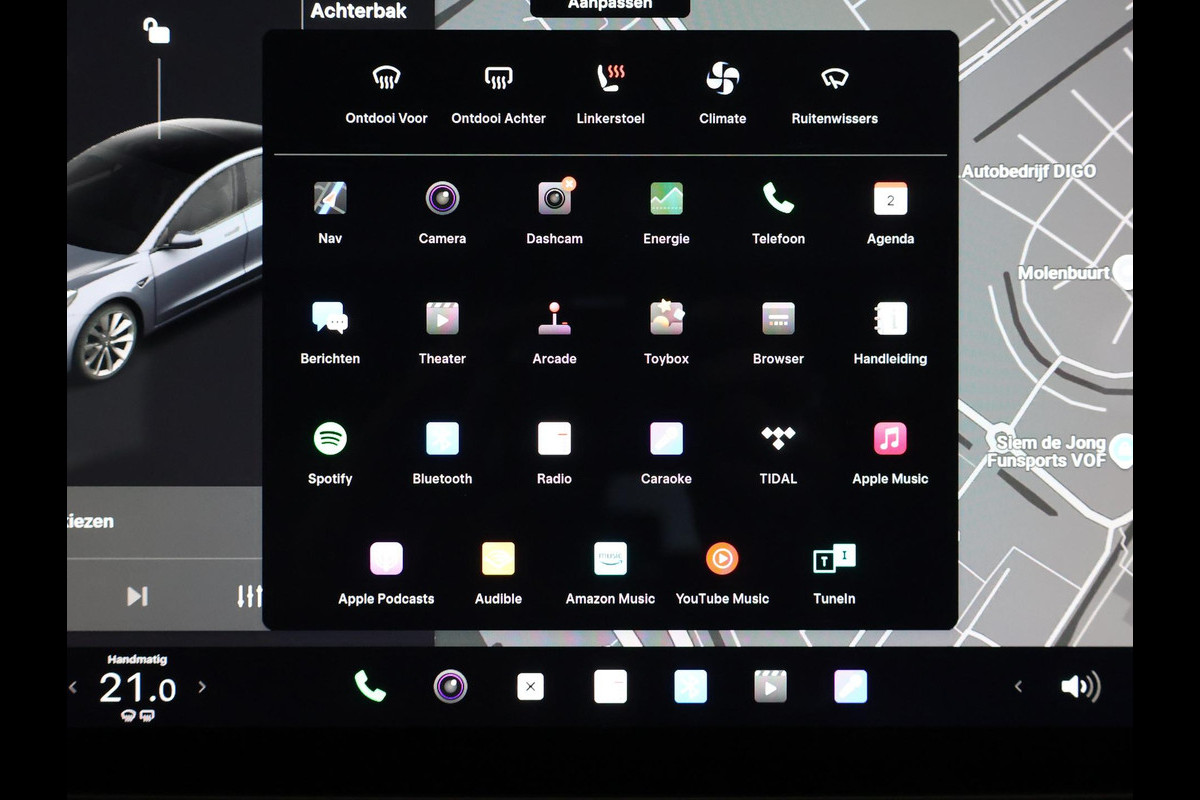This screenshot has width=1200, height=800.
Task: Open the Achterbak trunk control
Action: 358,12
